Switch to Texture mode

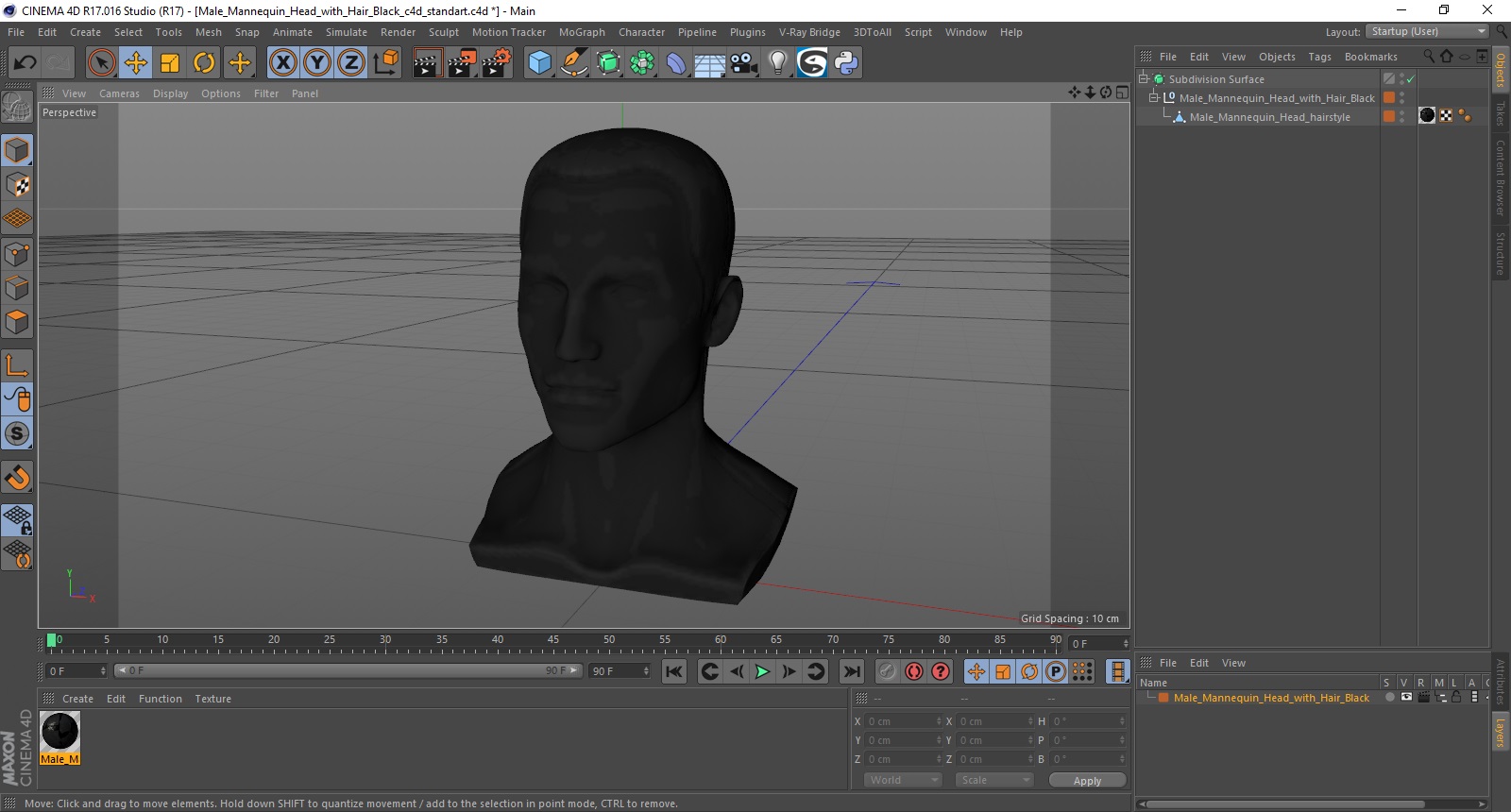click(x=17, y=185)
